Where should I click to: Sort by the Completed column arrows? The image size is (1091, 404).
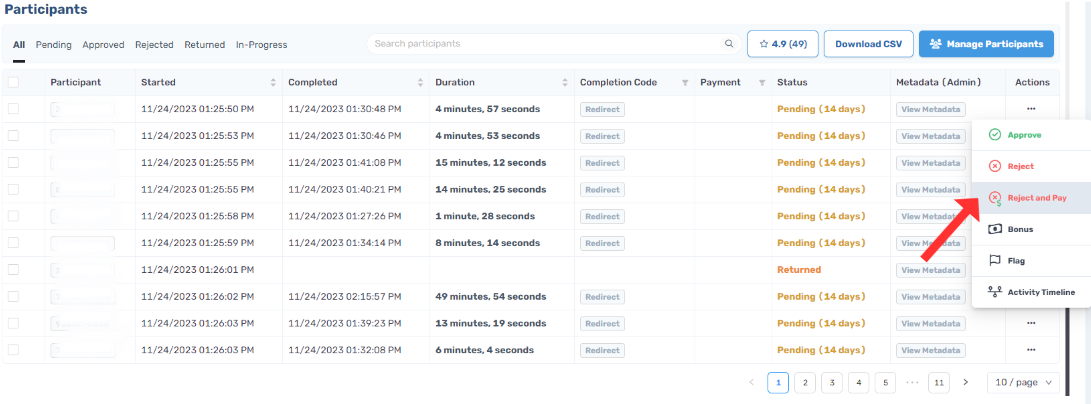click(420, 82)
